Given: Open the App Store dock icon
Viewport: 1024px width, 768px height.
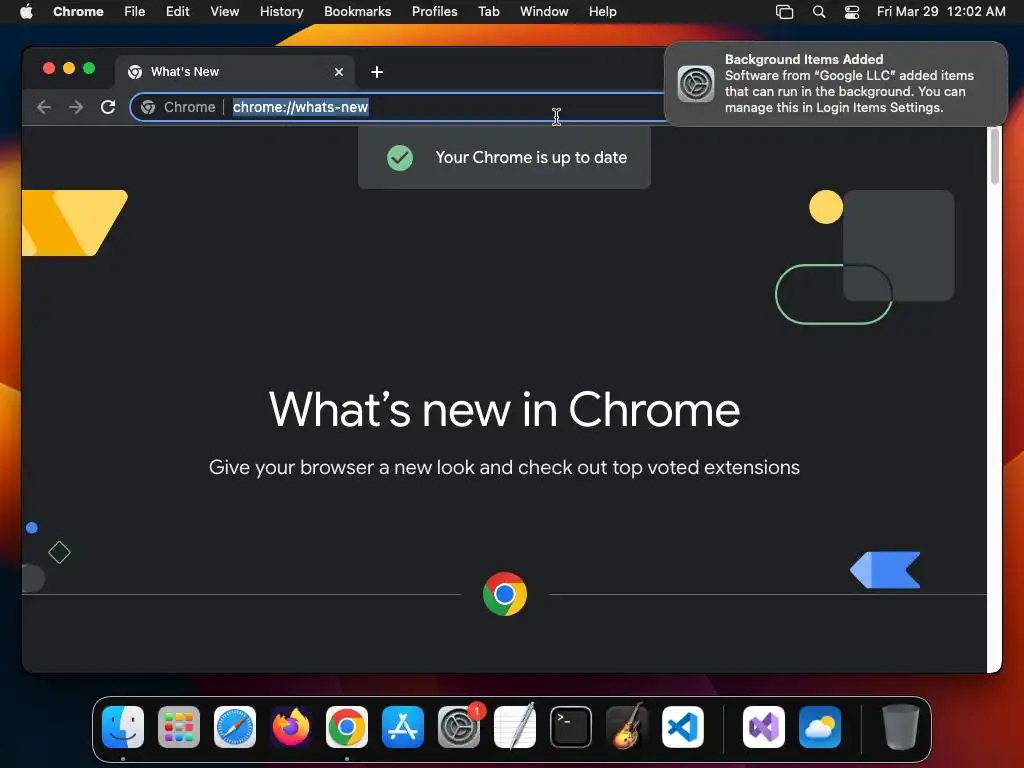Looking at the screenshot, I should (x=403, y=727).
